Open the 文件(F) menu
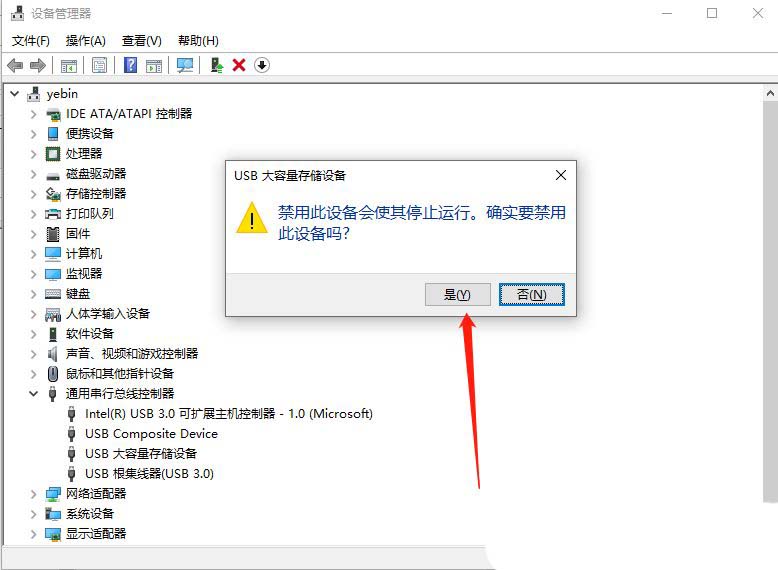Screen dimensions: 778x570 point(31,41)
